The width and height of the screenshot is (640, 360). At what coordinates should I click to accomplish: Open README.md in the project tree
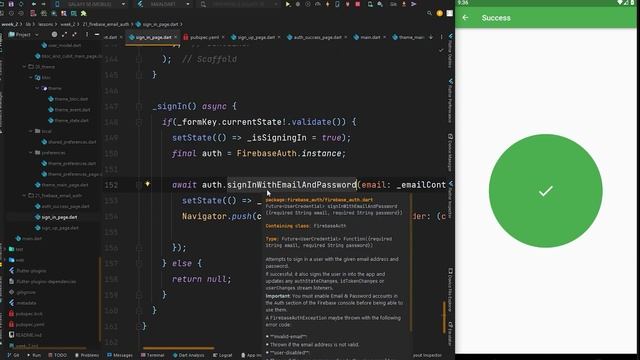click(24, 335)
